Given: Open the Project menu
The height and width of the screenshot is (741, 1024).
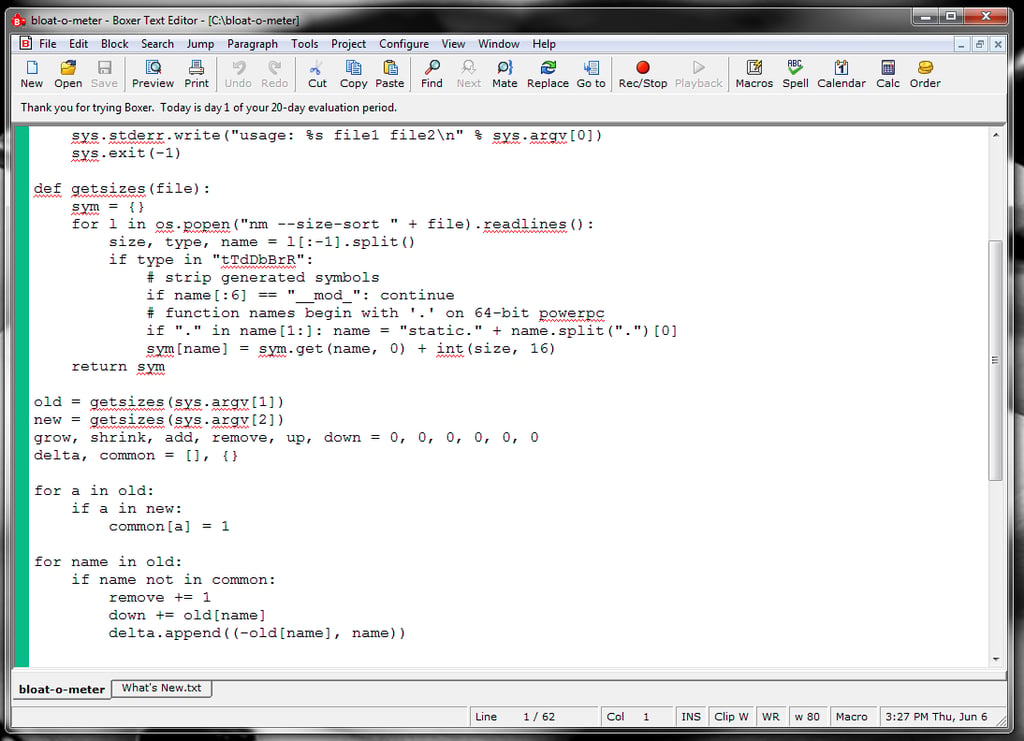Looking at the screenshot, I should pos(348,44).
